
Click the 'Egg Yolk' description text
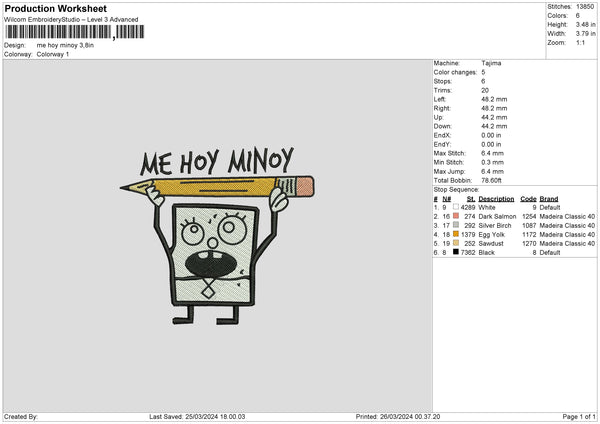point(492,235)
